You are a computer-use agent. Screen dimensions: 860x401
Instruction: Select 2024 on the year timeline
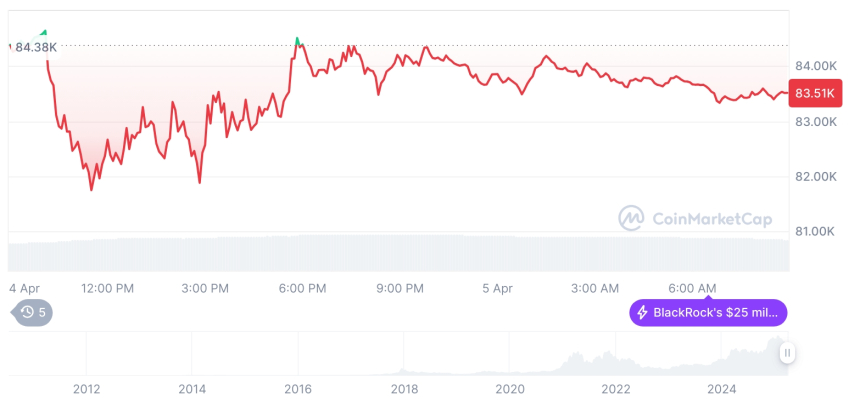pos(721,388)
